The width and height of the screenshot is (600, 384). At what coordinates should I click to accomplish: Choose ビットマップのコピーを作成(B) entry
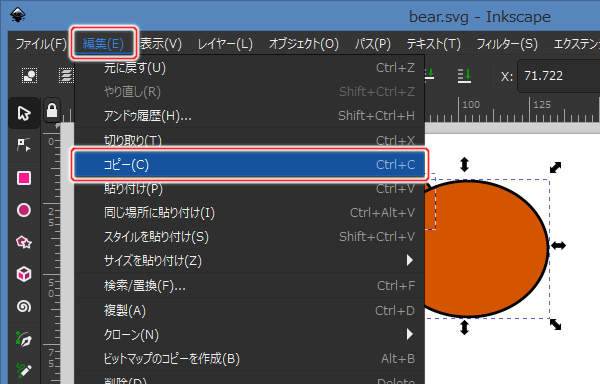point(249,359)
